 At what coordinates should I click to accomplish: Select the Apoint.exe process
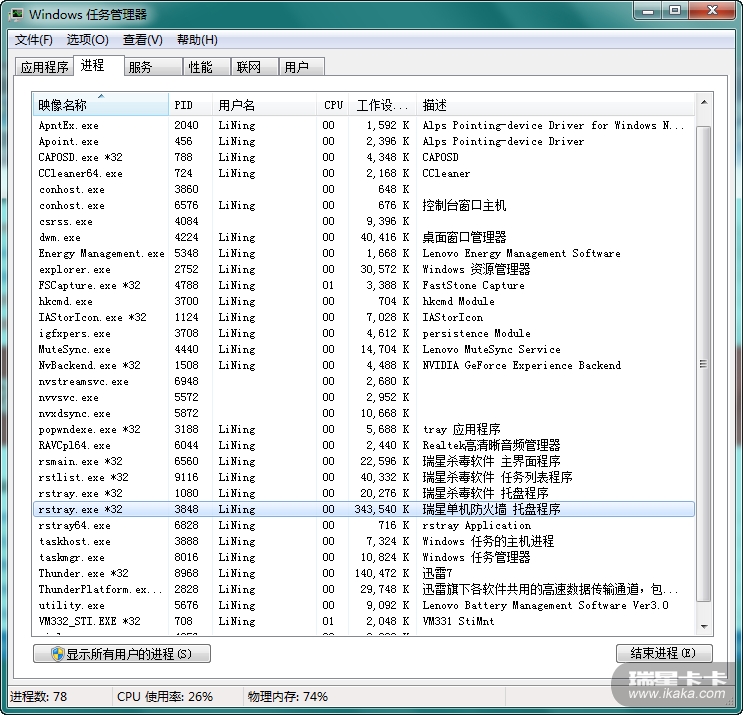coord(364,142)
